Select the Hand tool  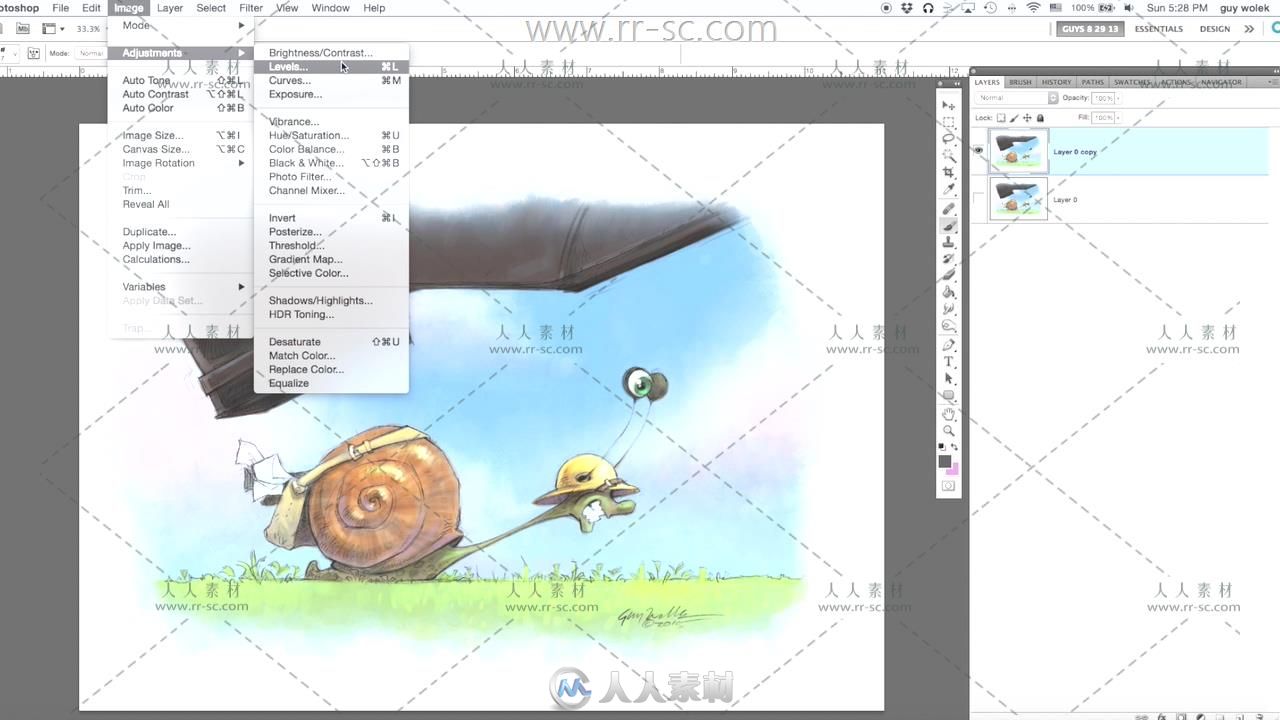(949, 413)
